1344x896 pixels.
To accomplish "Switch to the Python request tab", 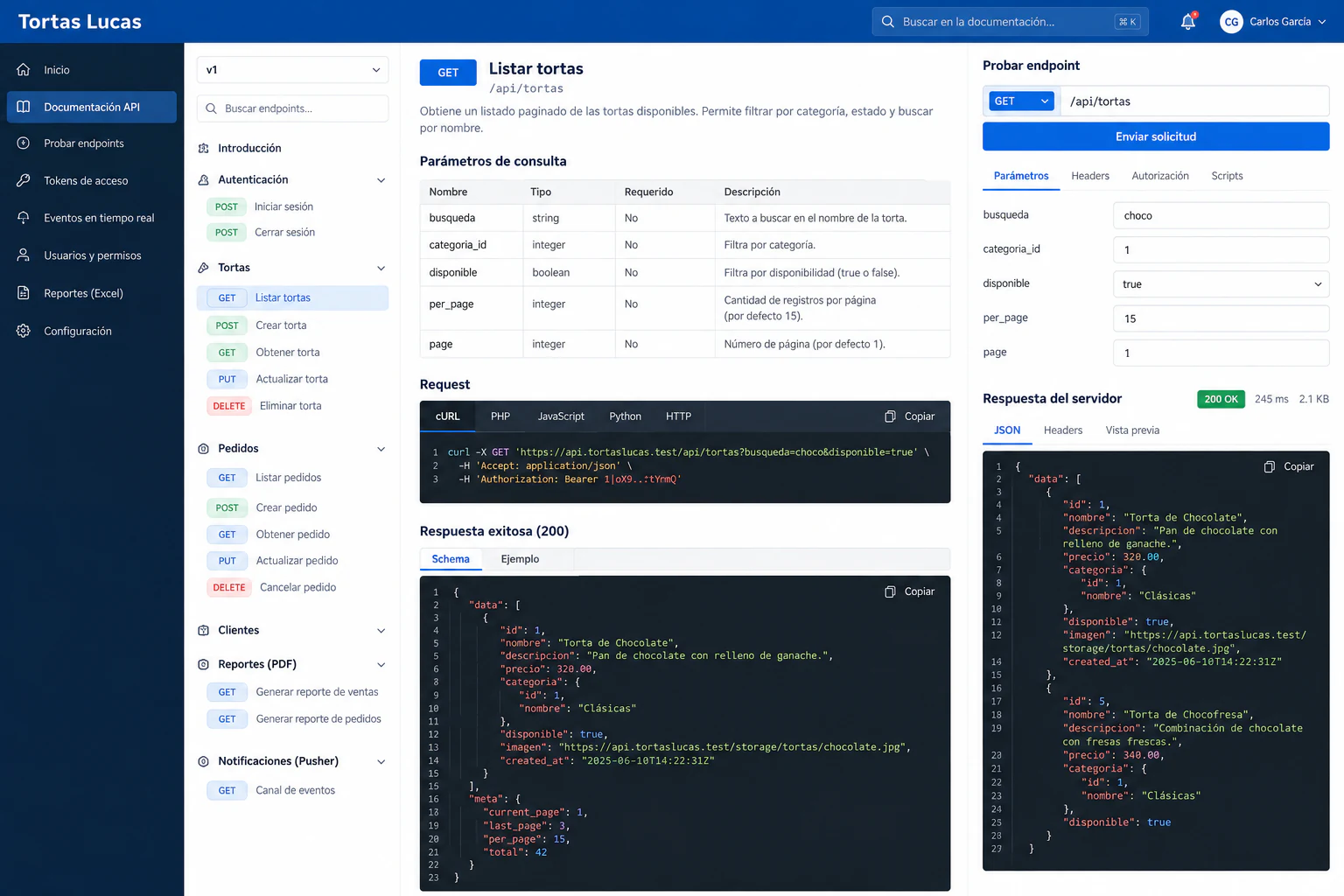I will [625, 416].
